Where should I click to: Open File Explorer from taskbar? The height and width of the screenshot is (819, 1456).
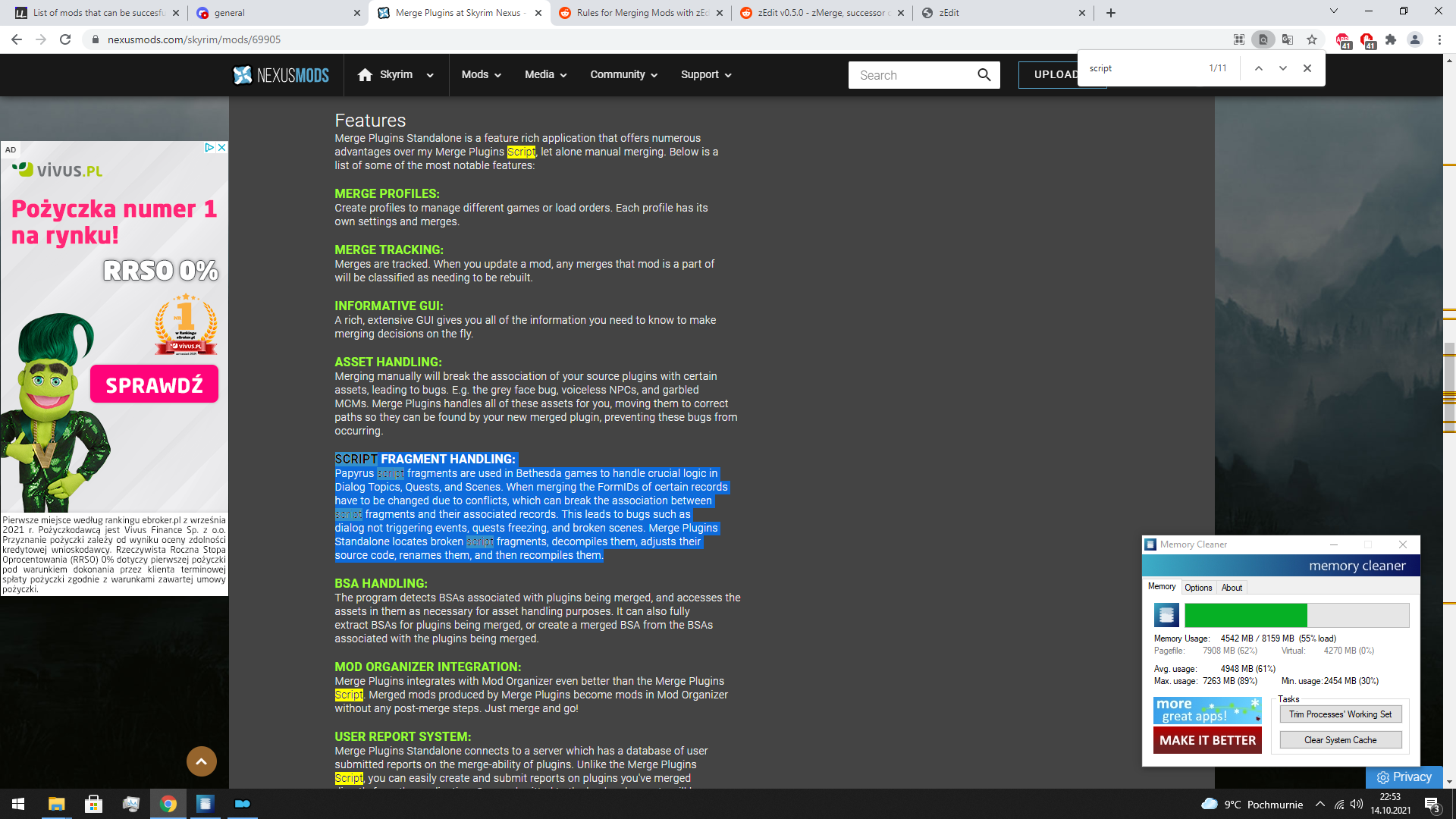(56, 804)
